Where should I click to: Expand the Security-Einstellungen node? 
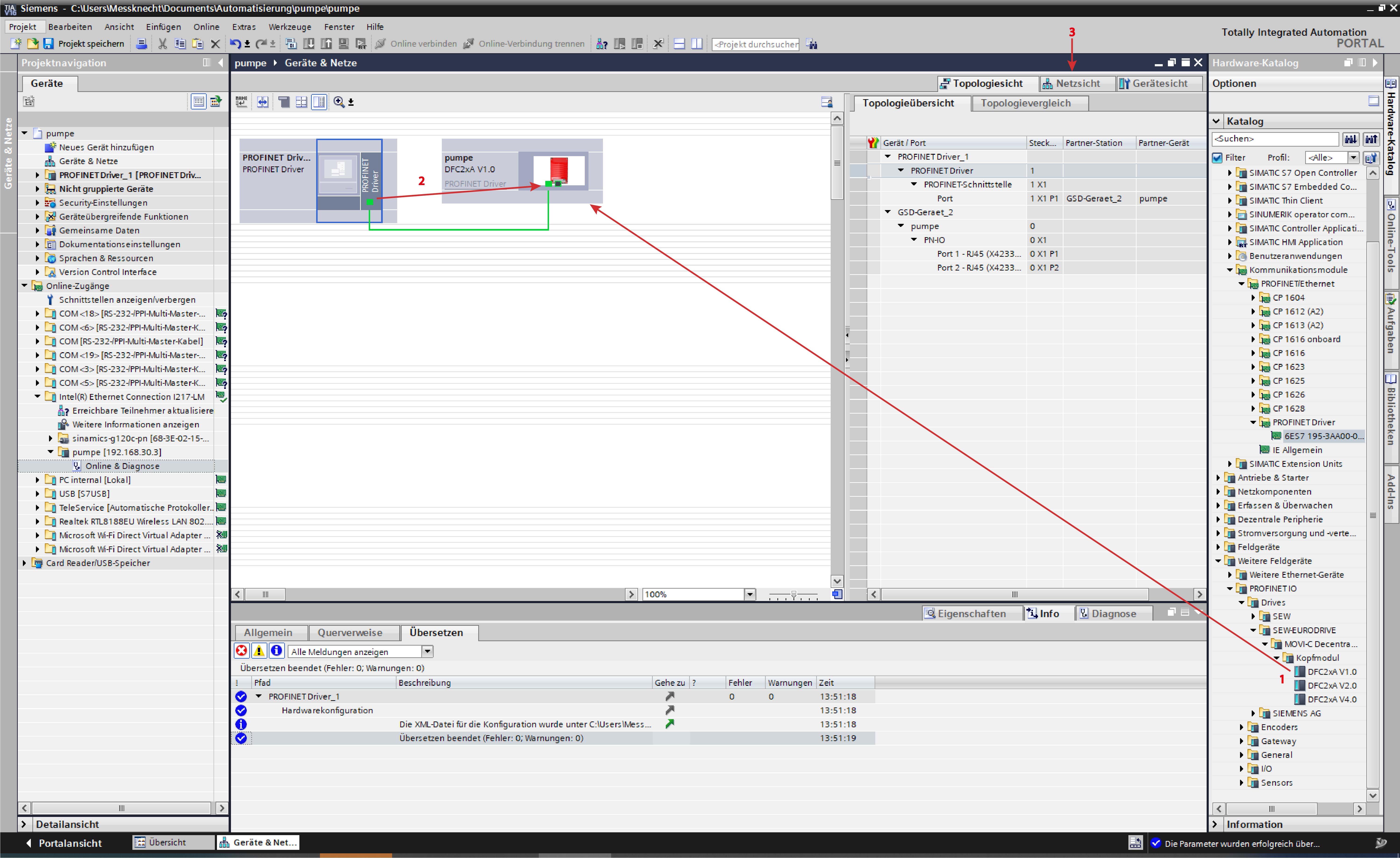[x=38, y=203]
